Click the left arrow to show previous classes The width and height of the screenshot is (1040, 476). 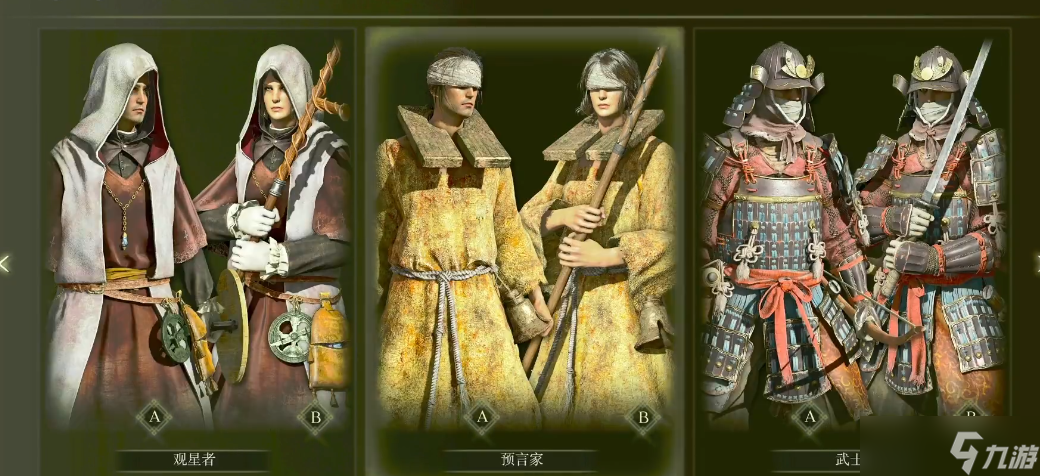point(5,264)
